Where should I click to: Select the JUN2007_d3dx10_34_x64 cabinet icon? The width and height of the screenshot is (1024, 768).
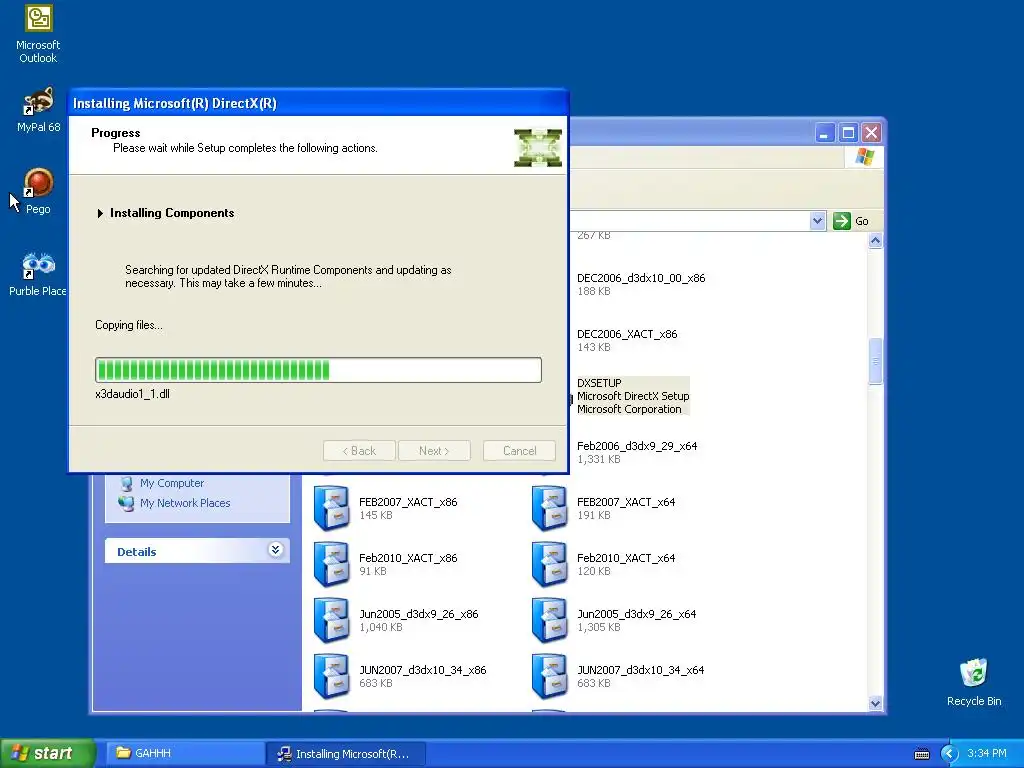549,676
